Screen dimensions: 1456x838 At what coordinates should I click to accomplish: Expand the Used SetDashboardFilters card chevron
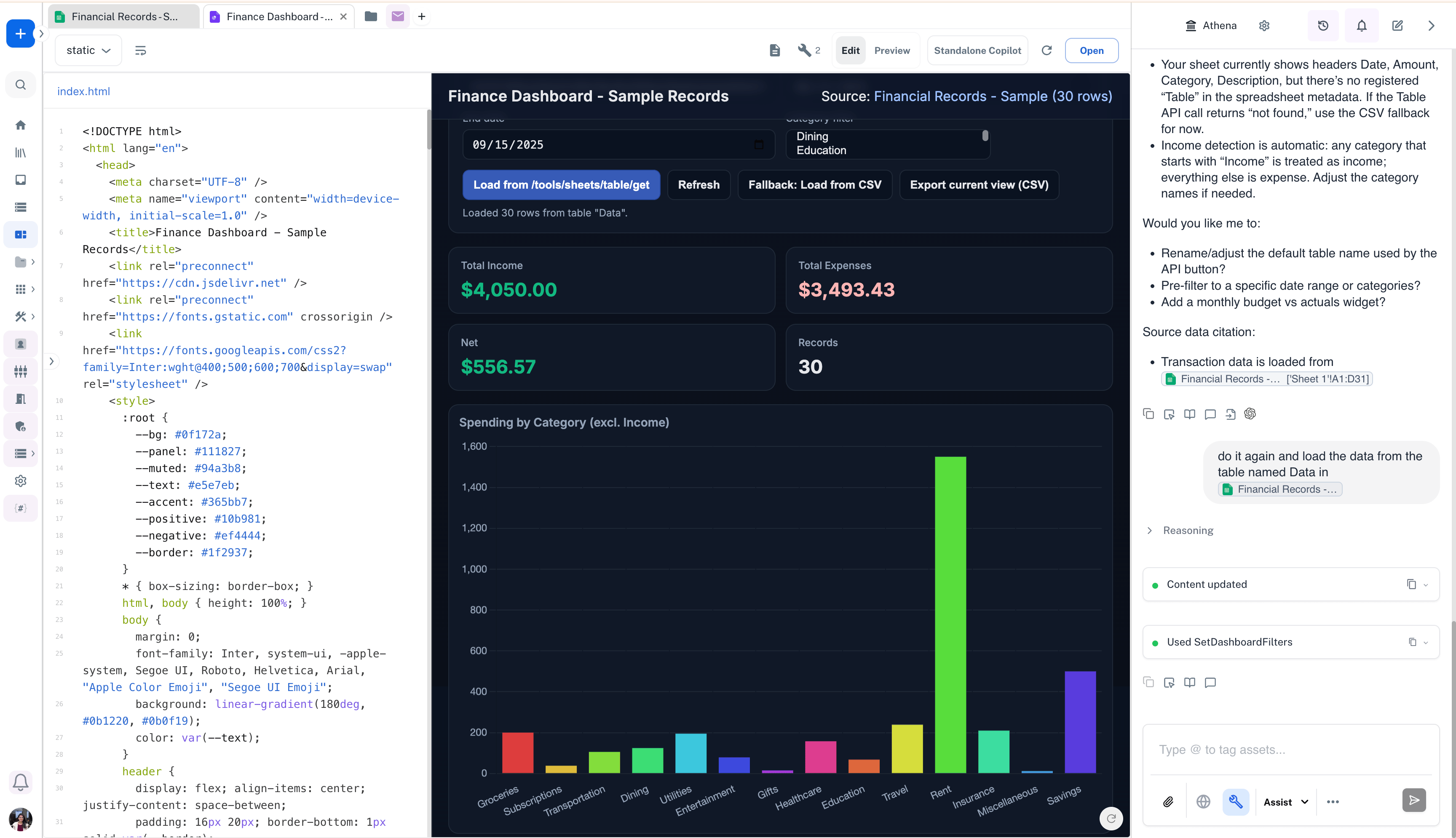click(x=1426, y=642)
